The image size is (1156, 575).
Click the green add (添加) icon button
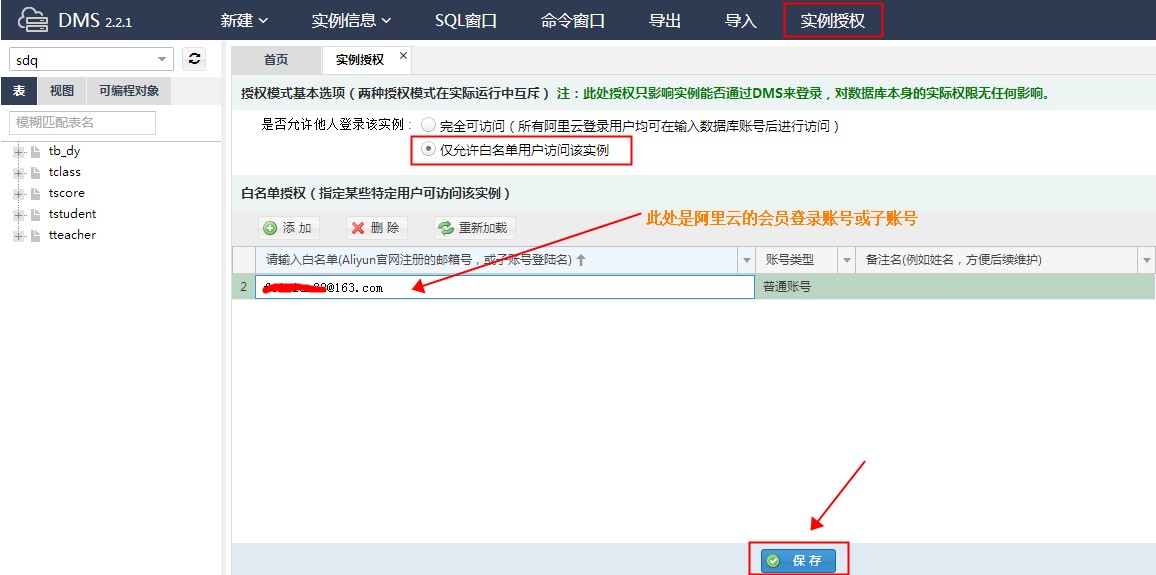(270, 228)
